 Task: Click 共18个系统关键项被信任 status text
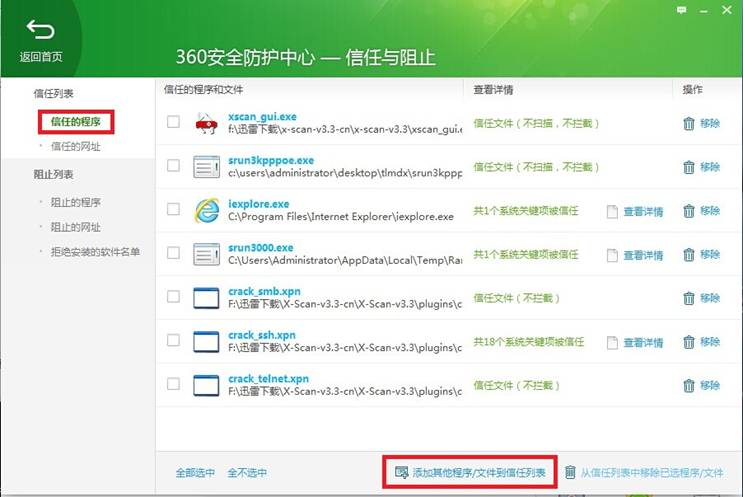(x=529, y=342)
